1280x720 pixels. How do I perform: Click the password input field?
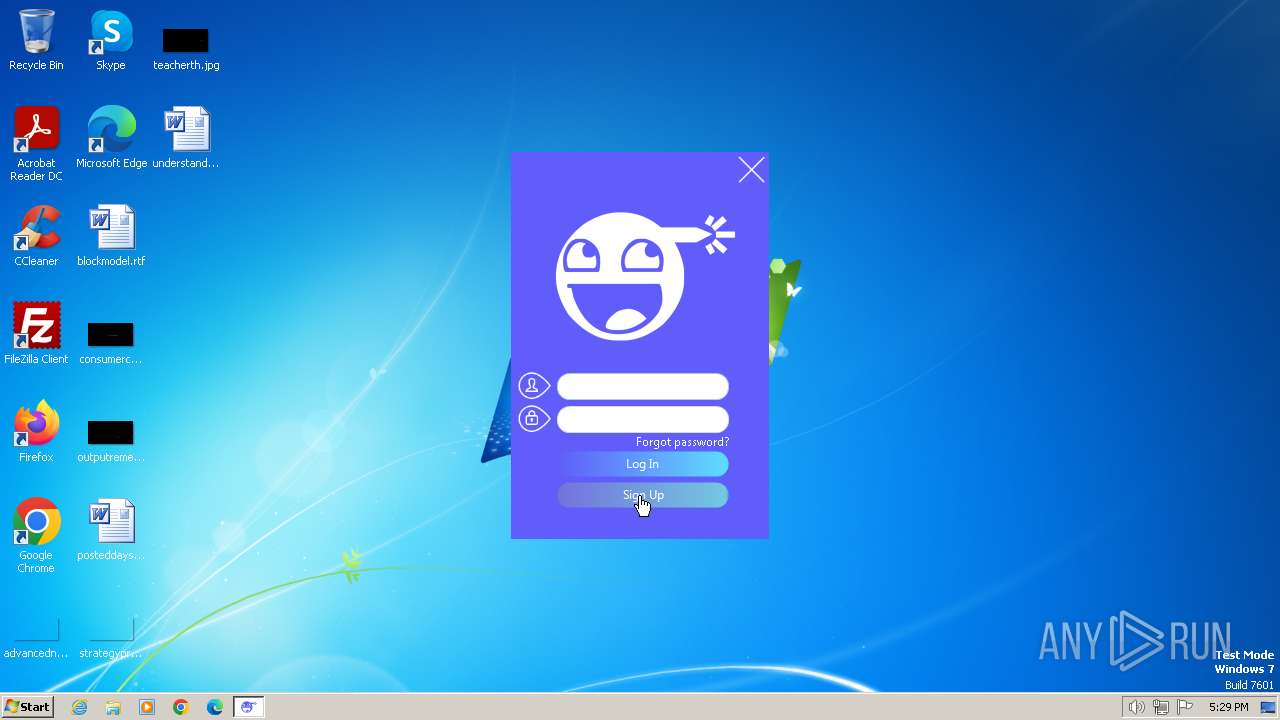[642, 419]
